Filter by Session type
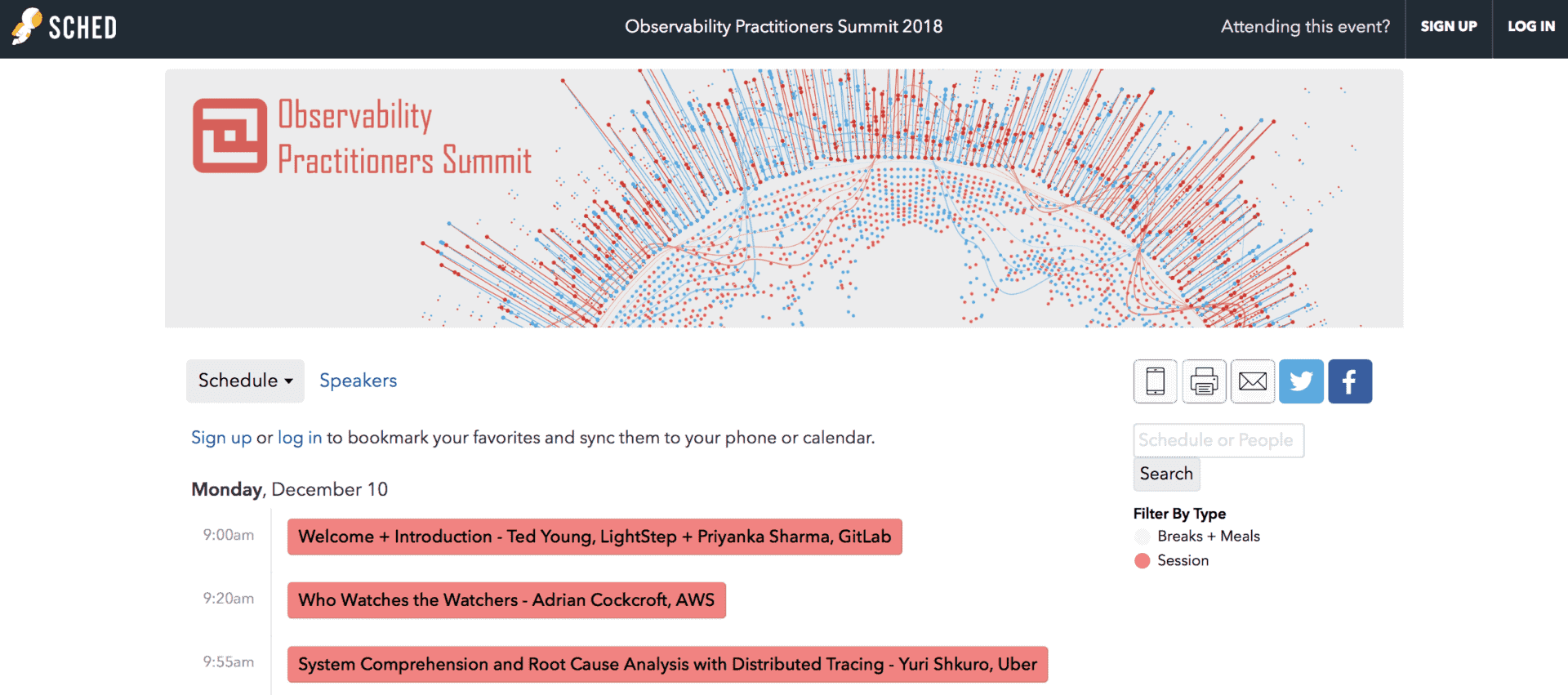 click(1183, 561)
